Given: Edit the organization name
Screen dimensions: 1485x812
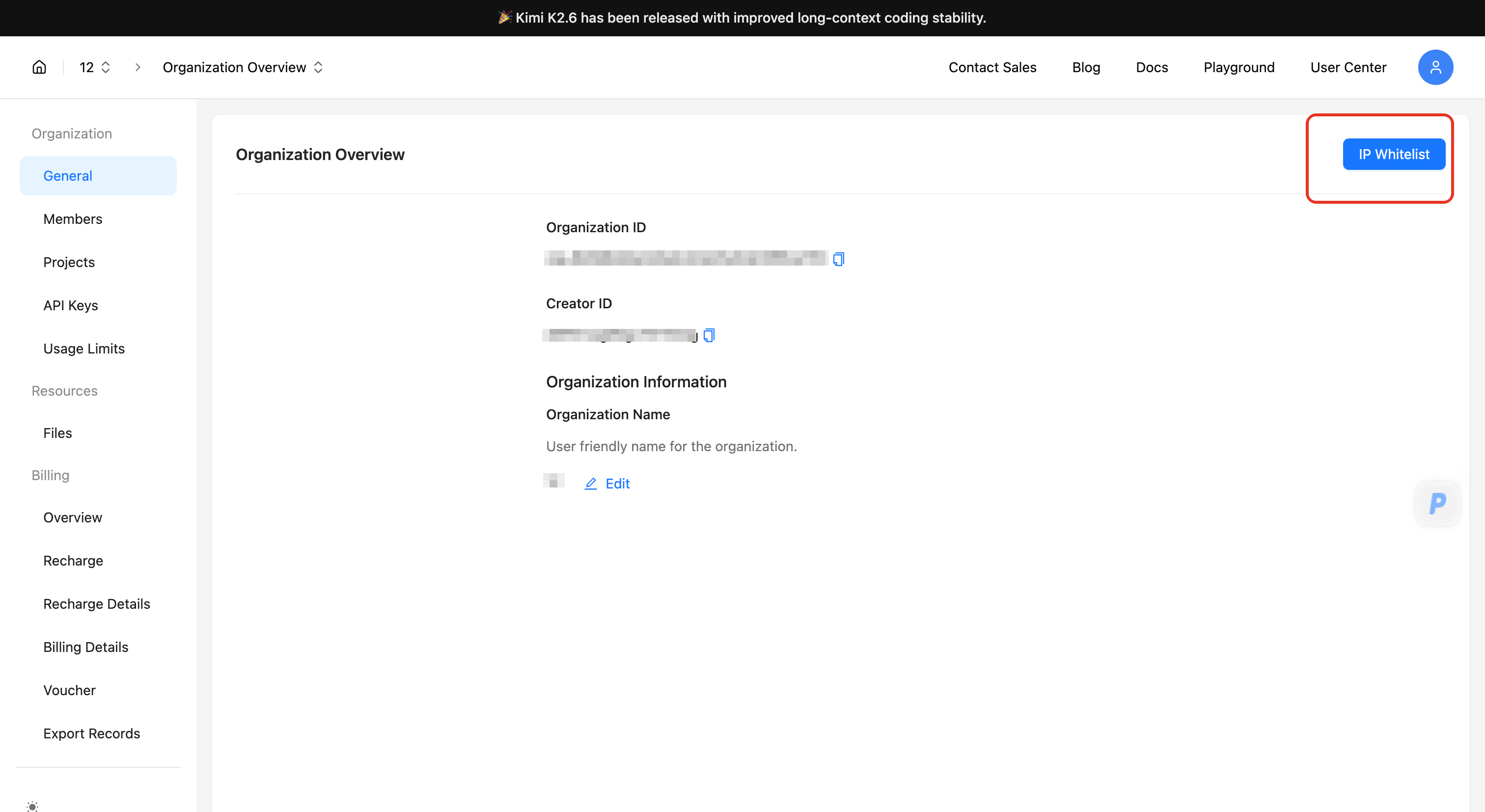Looking at the screenshot, I should (x=607, y=484).
